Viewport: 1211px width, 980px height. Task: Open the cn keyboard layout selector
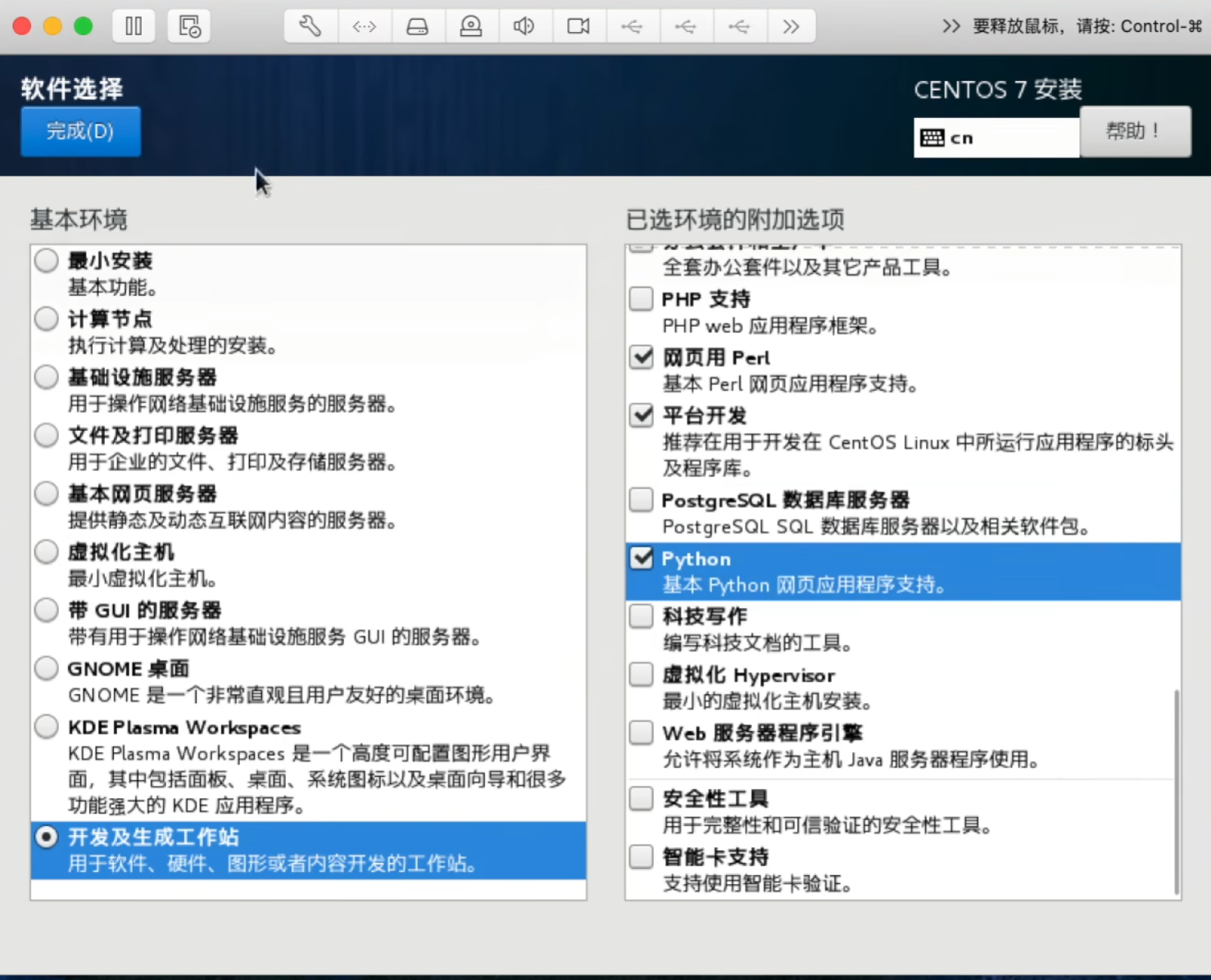click(x=996, y=137)
